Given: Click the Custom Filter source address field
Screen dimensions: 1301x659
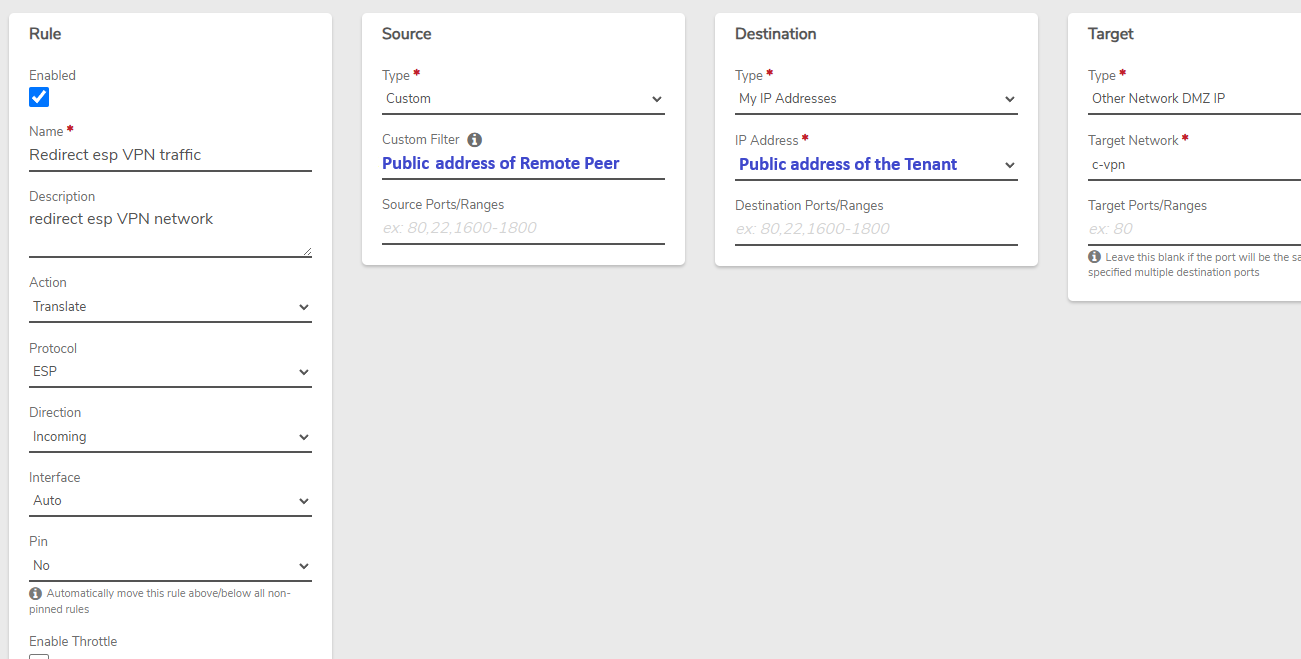Looking at the screenshot, I should 523,164.
